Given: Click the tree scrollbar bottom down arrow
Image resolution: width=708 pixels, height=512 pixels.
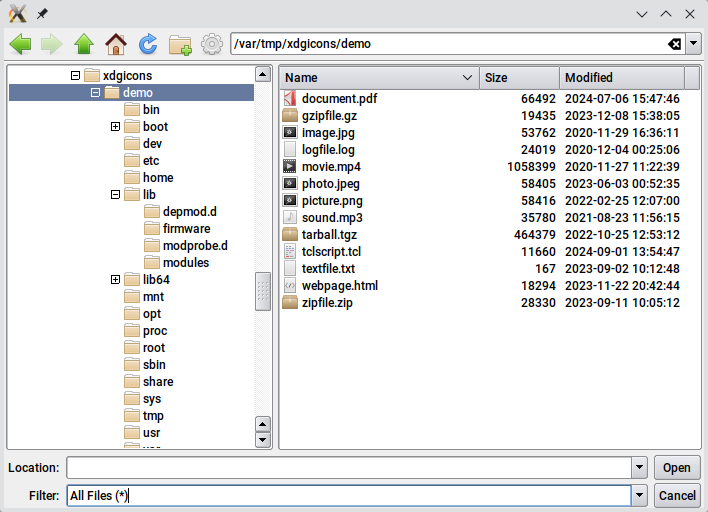Looking at the screenshot, I should [263, 440].
